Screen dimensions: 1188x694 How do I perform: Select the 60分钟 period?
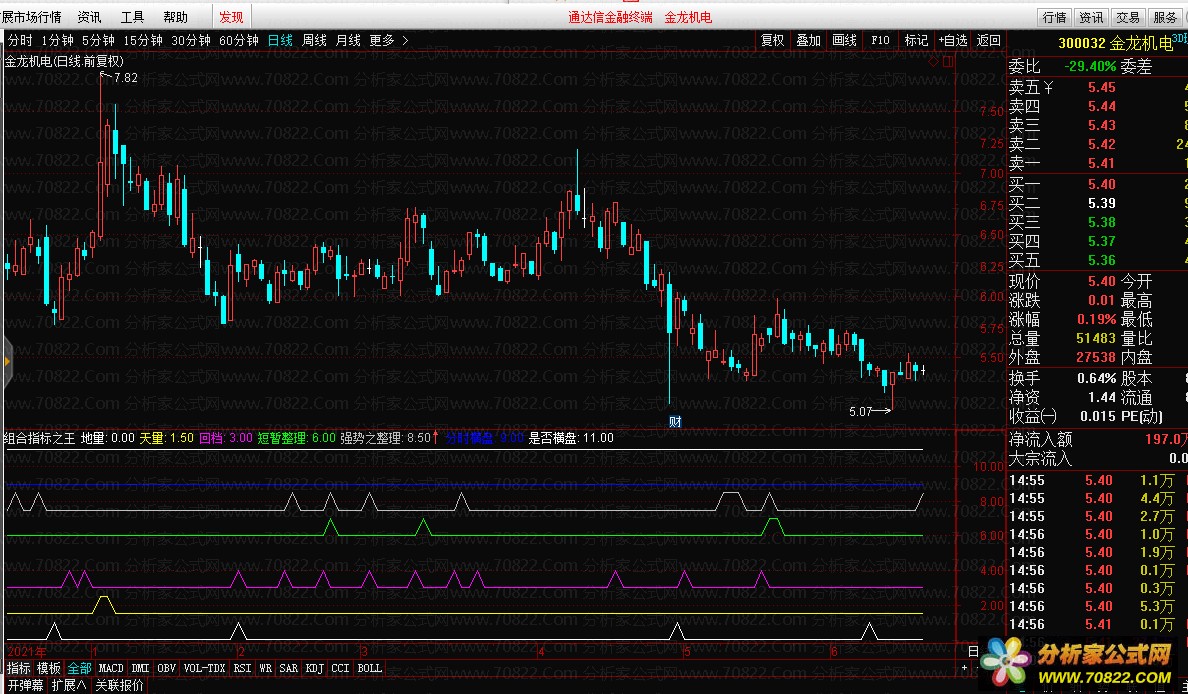pyautogui.click(x=239, y=40)
